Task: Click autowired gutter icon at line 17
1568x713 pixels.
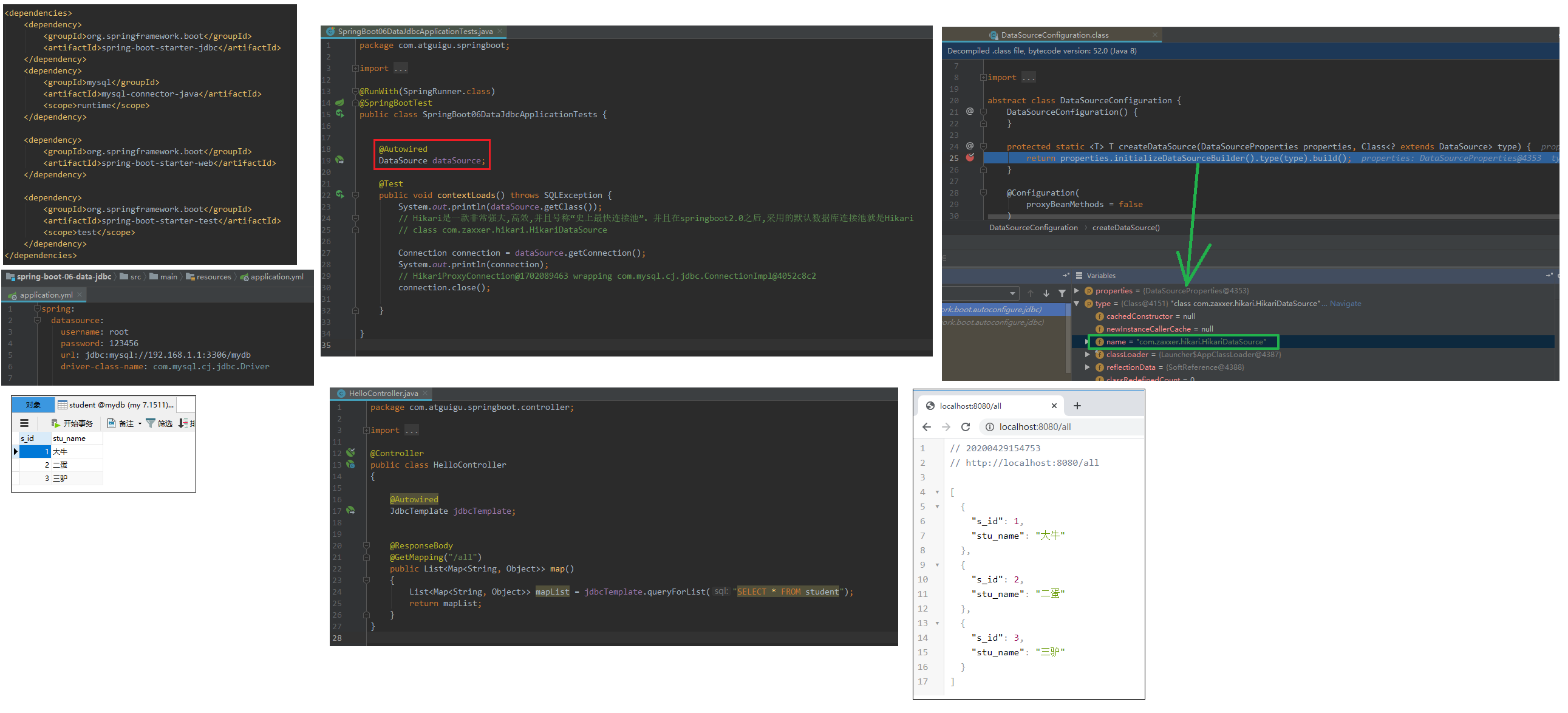Action: [x=350, y=510]
